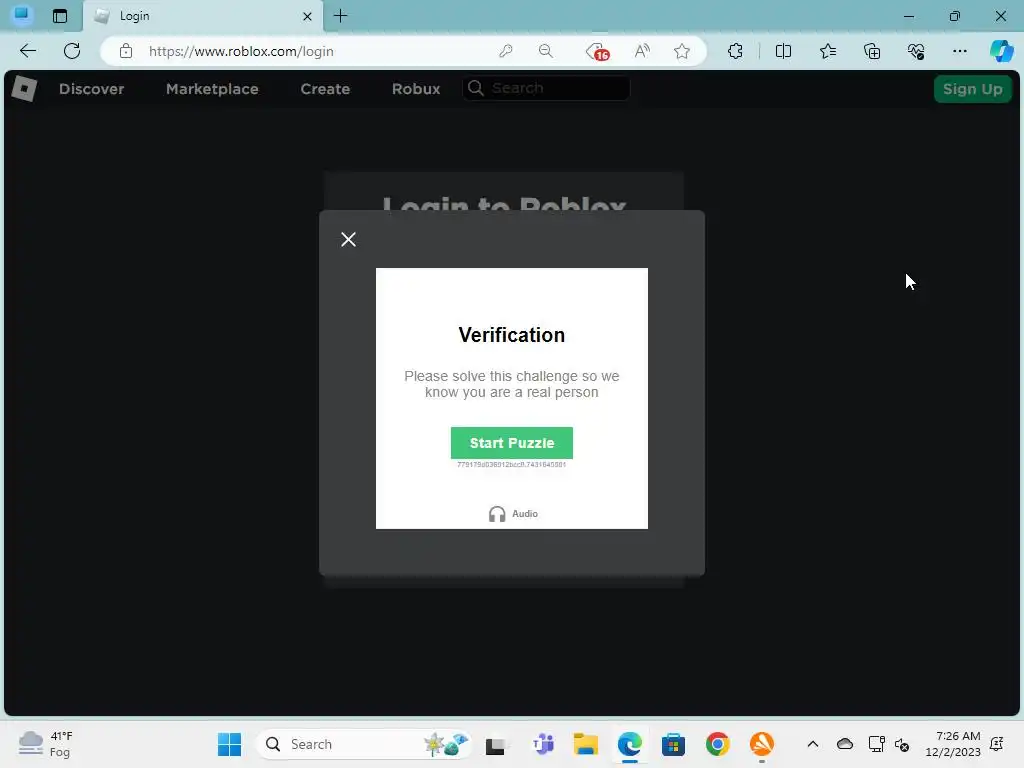Viewport: 1024px width, 768px height.
Task: Open the Windows Start menu
Action: coord(229,744)
